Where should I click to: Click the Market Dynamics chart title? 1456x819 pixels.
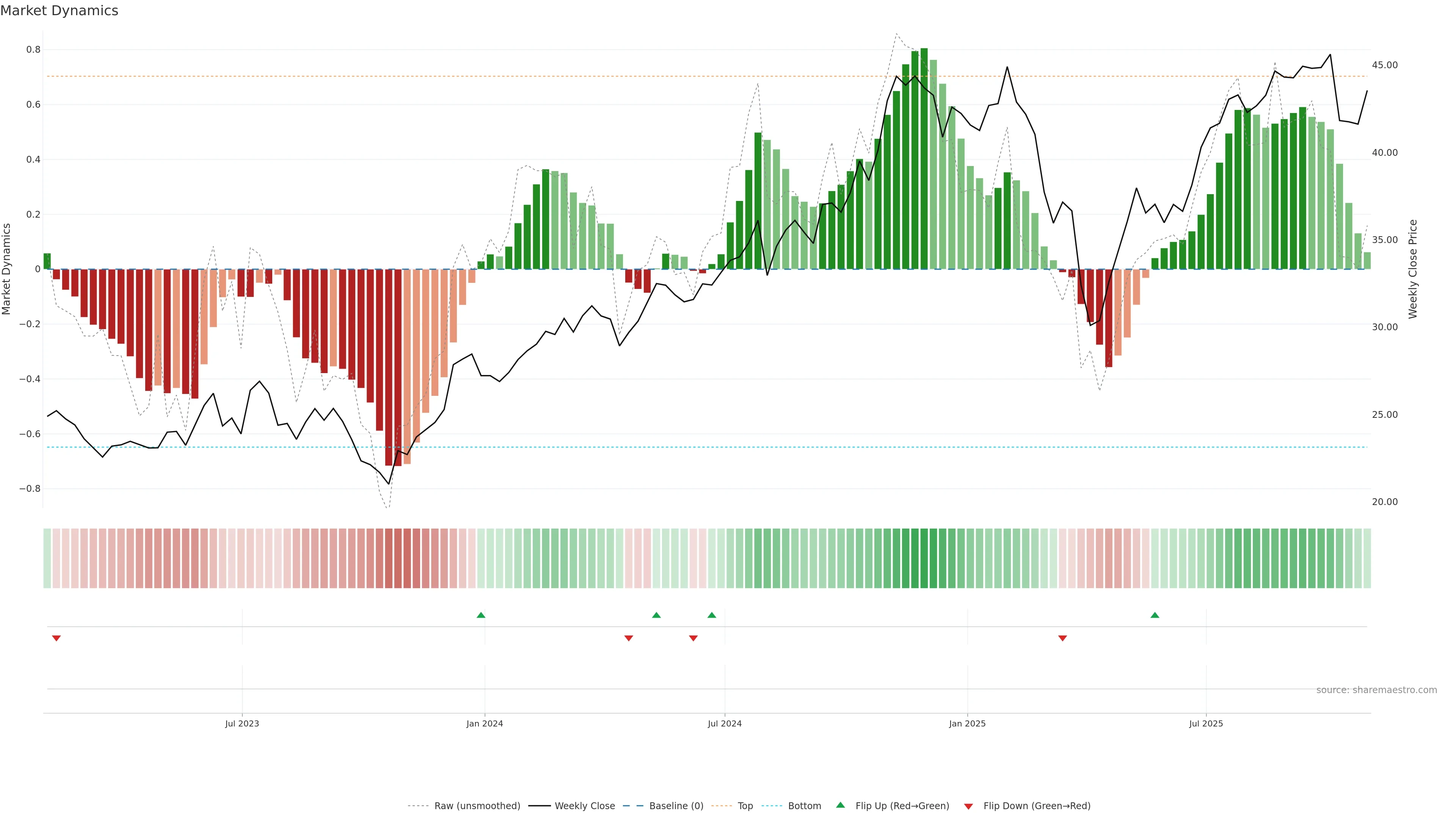60,11
